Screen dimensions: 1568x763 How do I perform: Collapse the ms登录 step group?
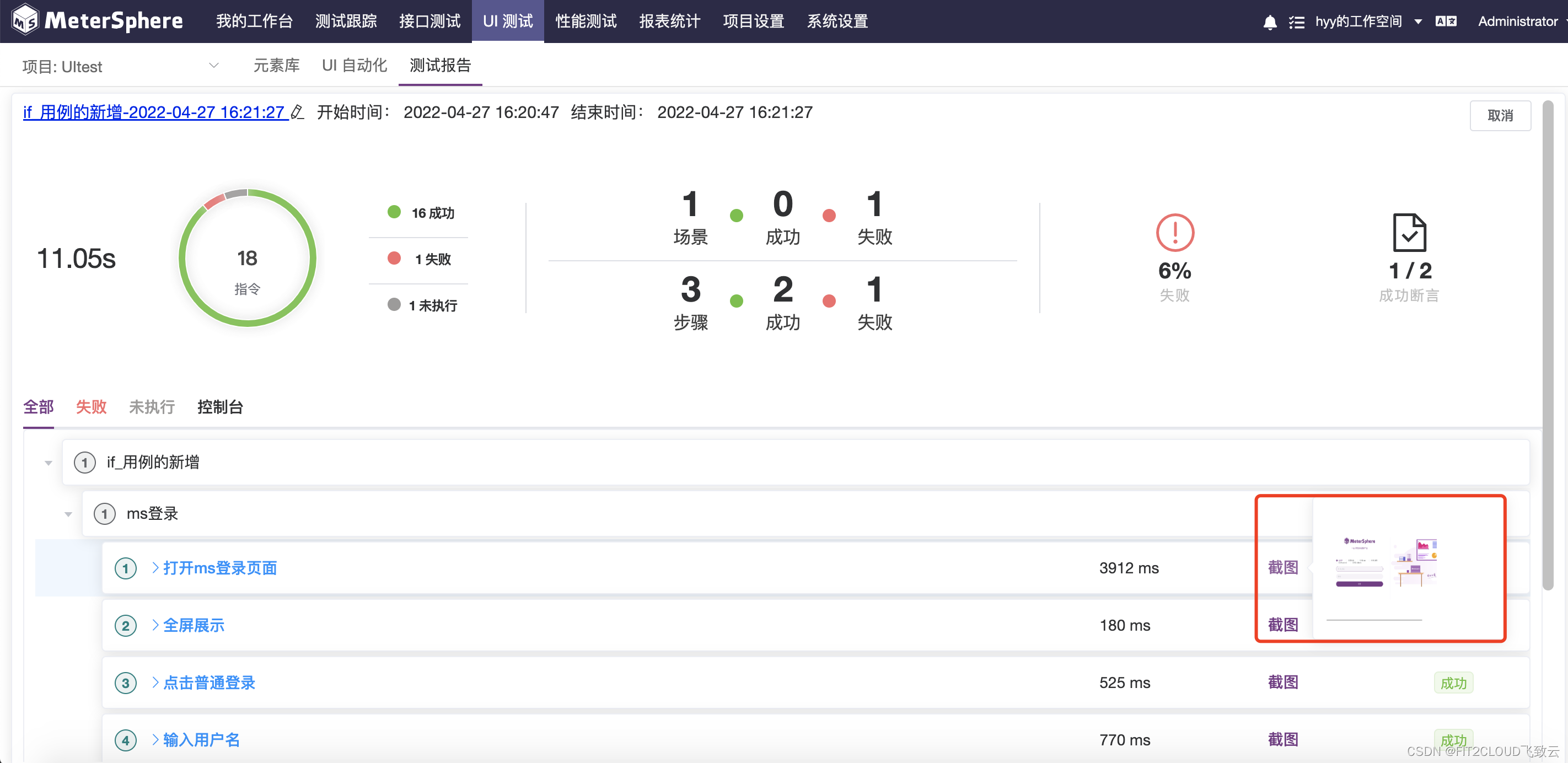(x=68, y=514)
